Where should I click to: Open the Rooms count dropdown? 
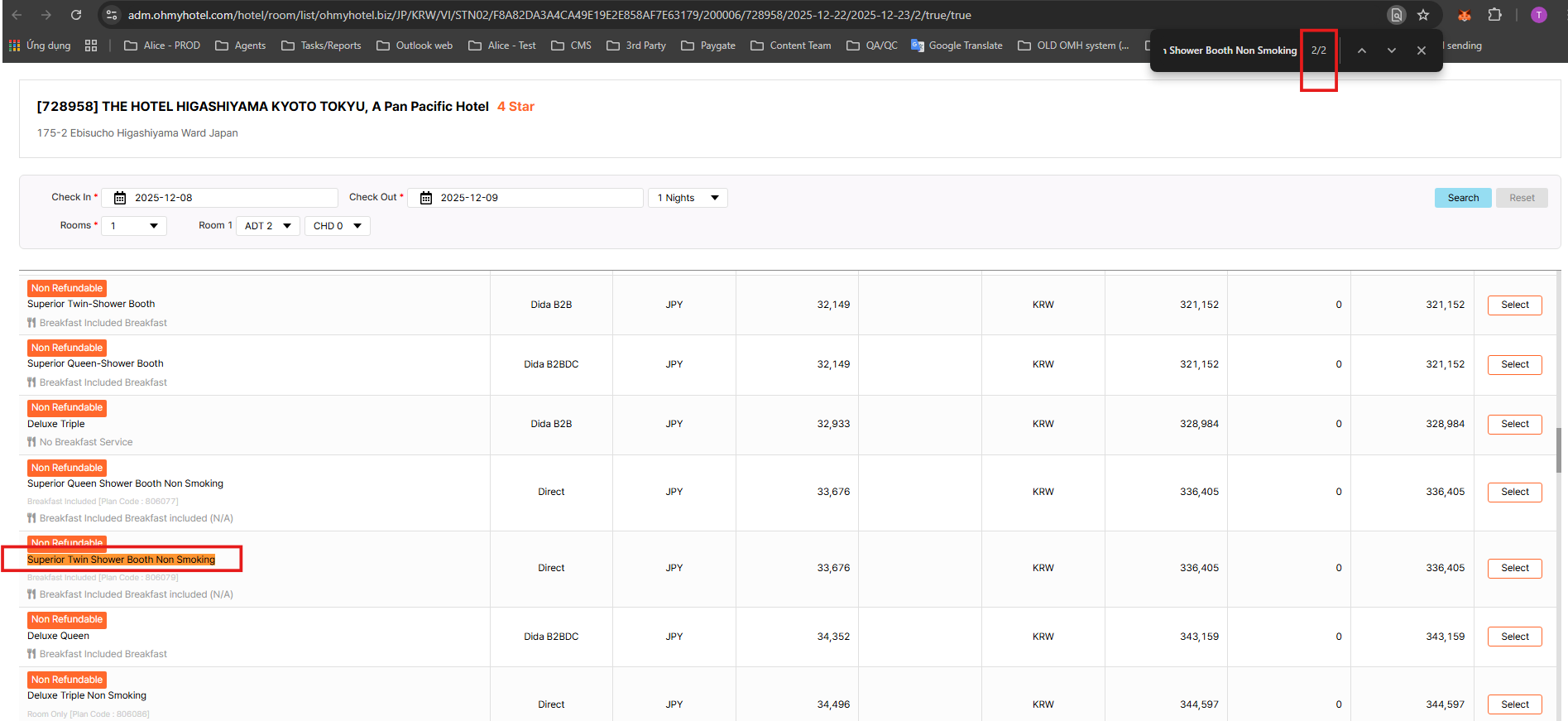point(134,226)
